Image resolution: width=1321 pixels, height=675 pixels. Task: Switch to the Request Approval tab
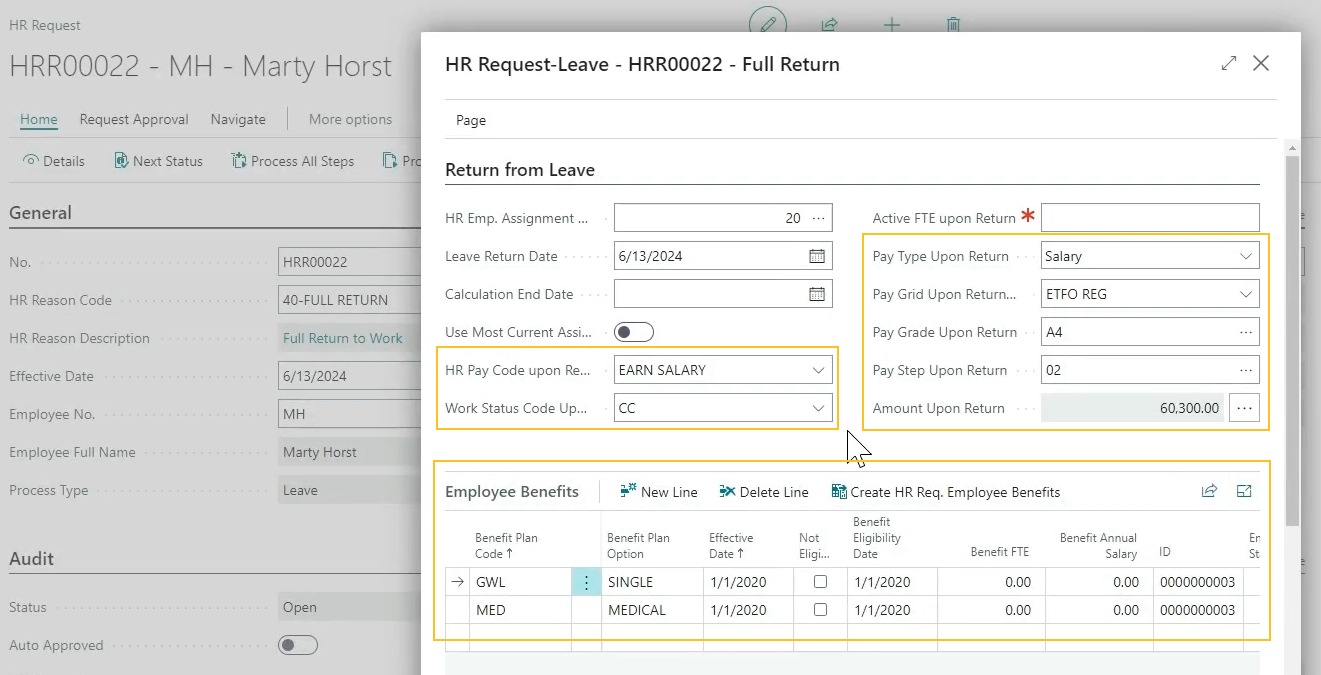[134, 119]
